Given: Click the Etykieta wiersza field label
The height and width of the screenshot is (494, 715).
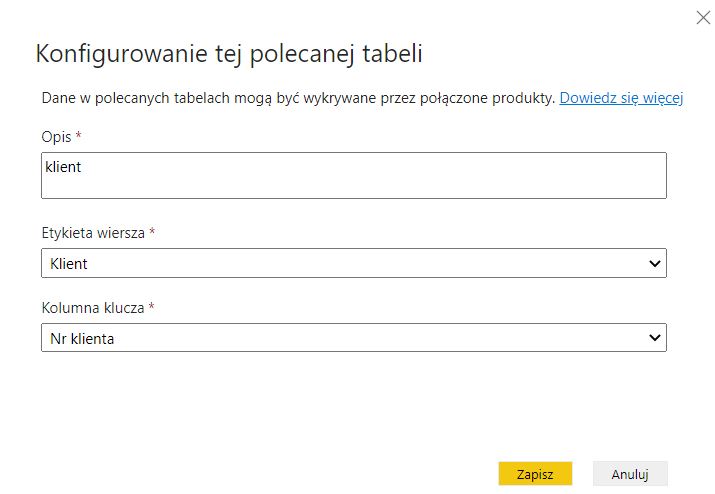Looking at the screenshot, I should pyautogui.click(x=93, y=233).
